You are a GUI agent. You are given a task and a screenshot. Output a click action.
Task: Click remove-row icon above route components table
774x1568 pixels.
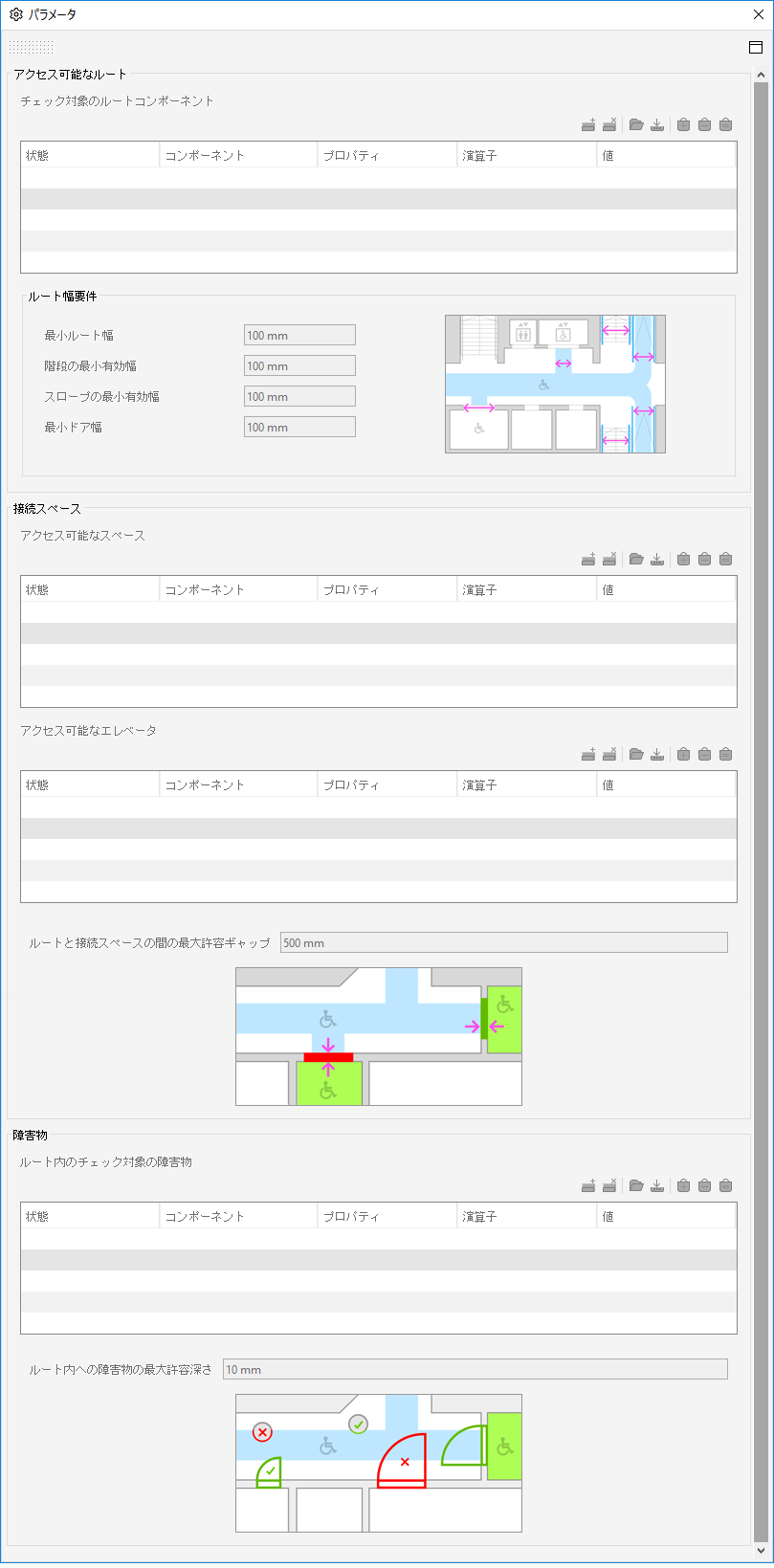click(x=609, y=124)
